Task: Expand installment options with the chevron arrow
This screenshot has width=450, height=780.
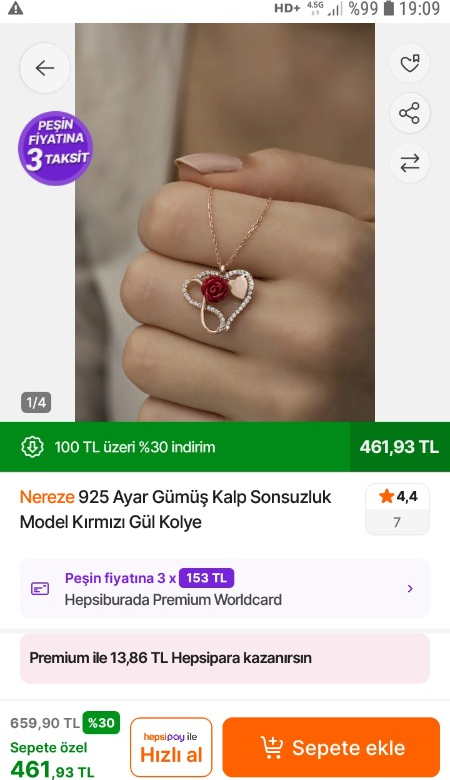Action: click(x=410, y=588)
